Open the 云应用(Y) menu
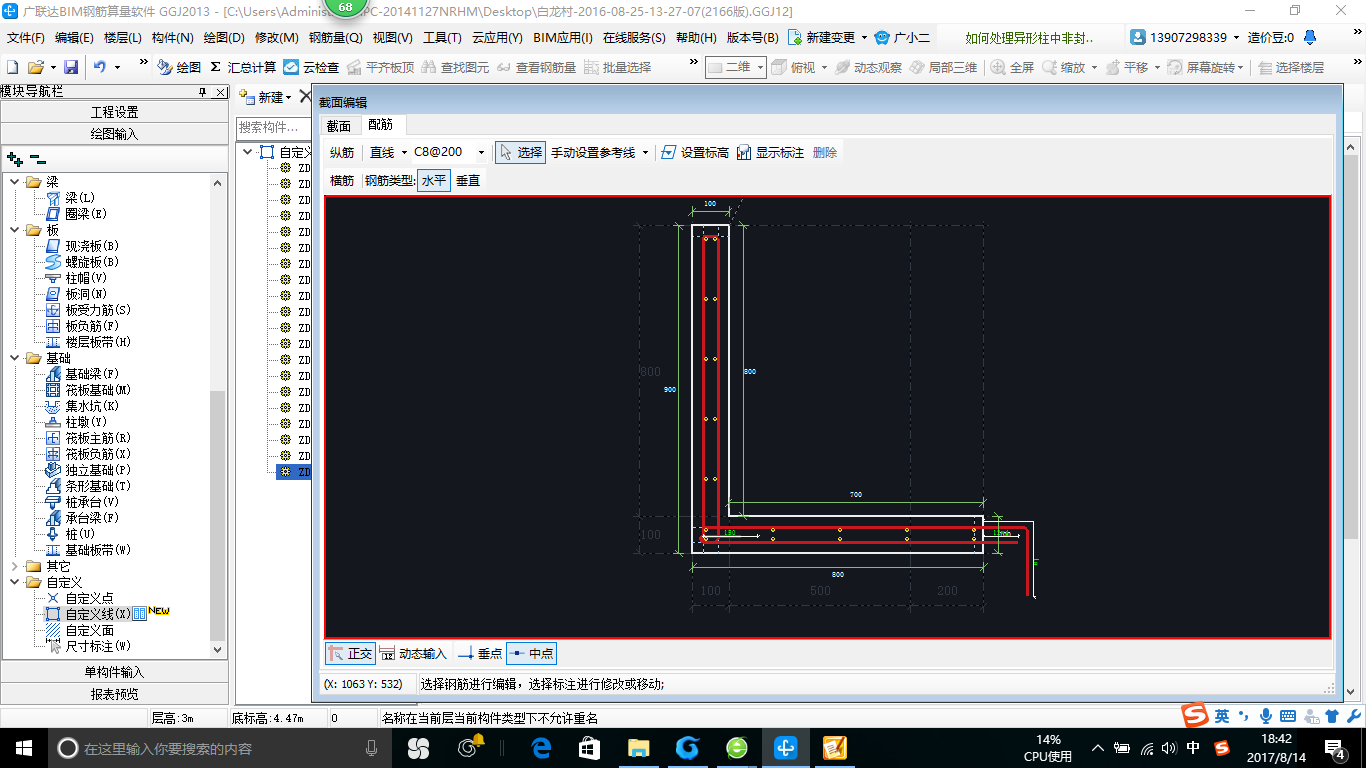 pyautogui.click(x=498, y=38)
